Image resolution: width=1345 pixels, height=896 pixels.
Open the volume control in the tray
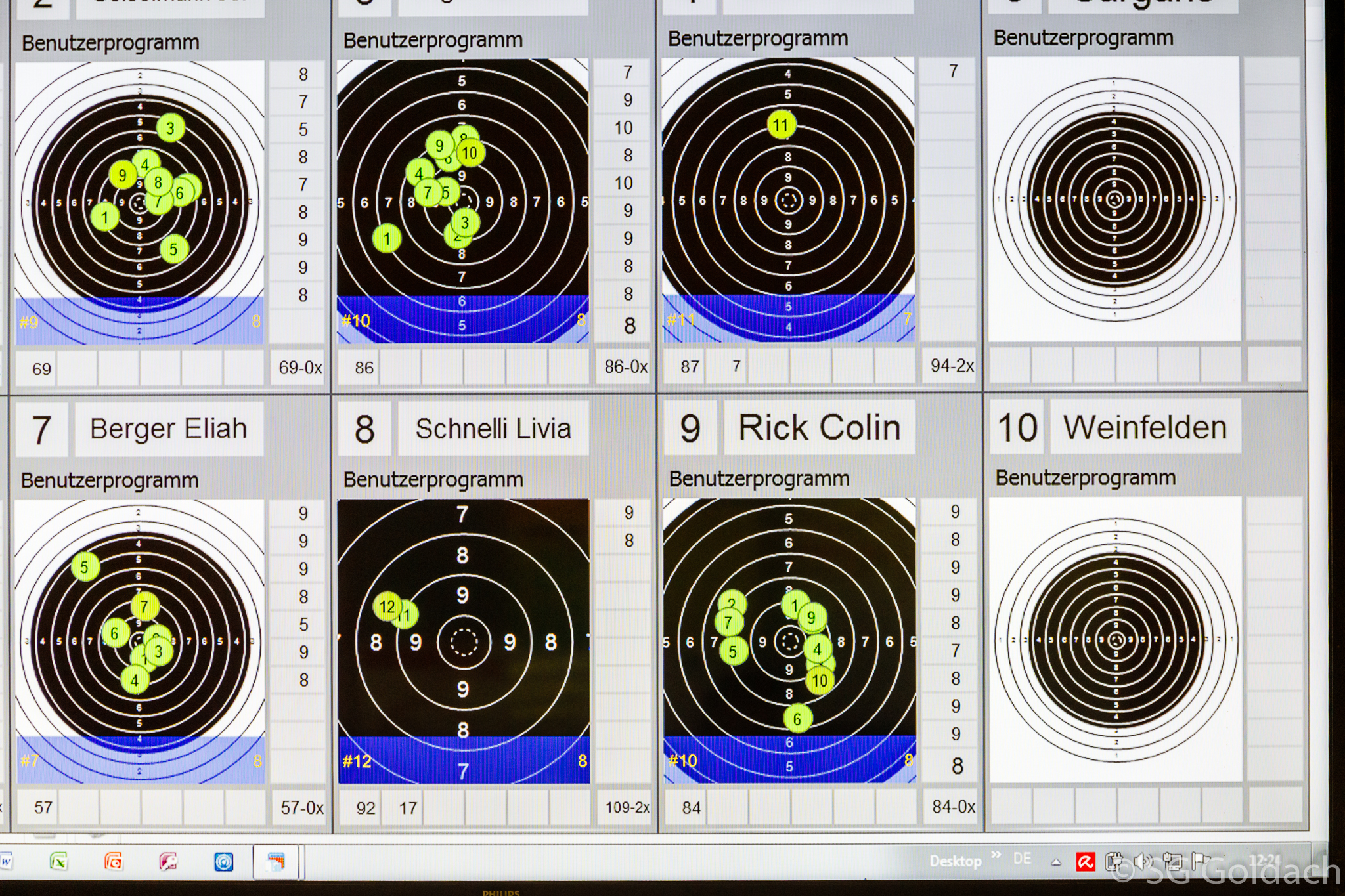tap(1143, 861)
